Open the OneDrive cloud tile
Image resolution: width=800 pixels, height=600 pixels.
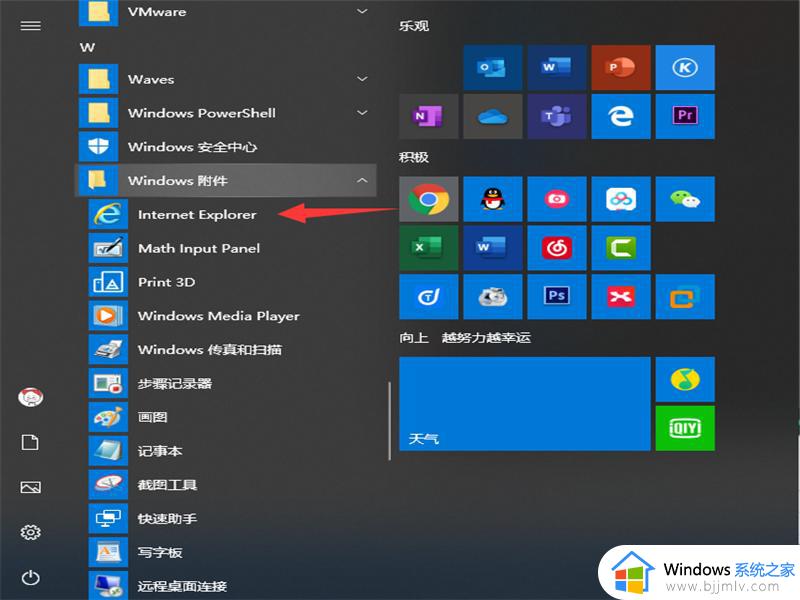click(x=492, y=116)
